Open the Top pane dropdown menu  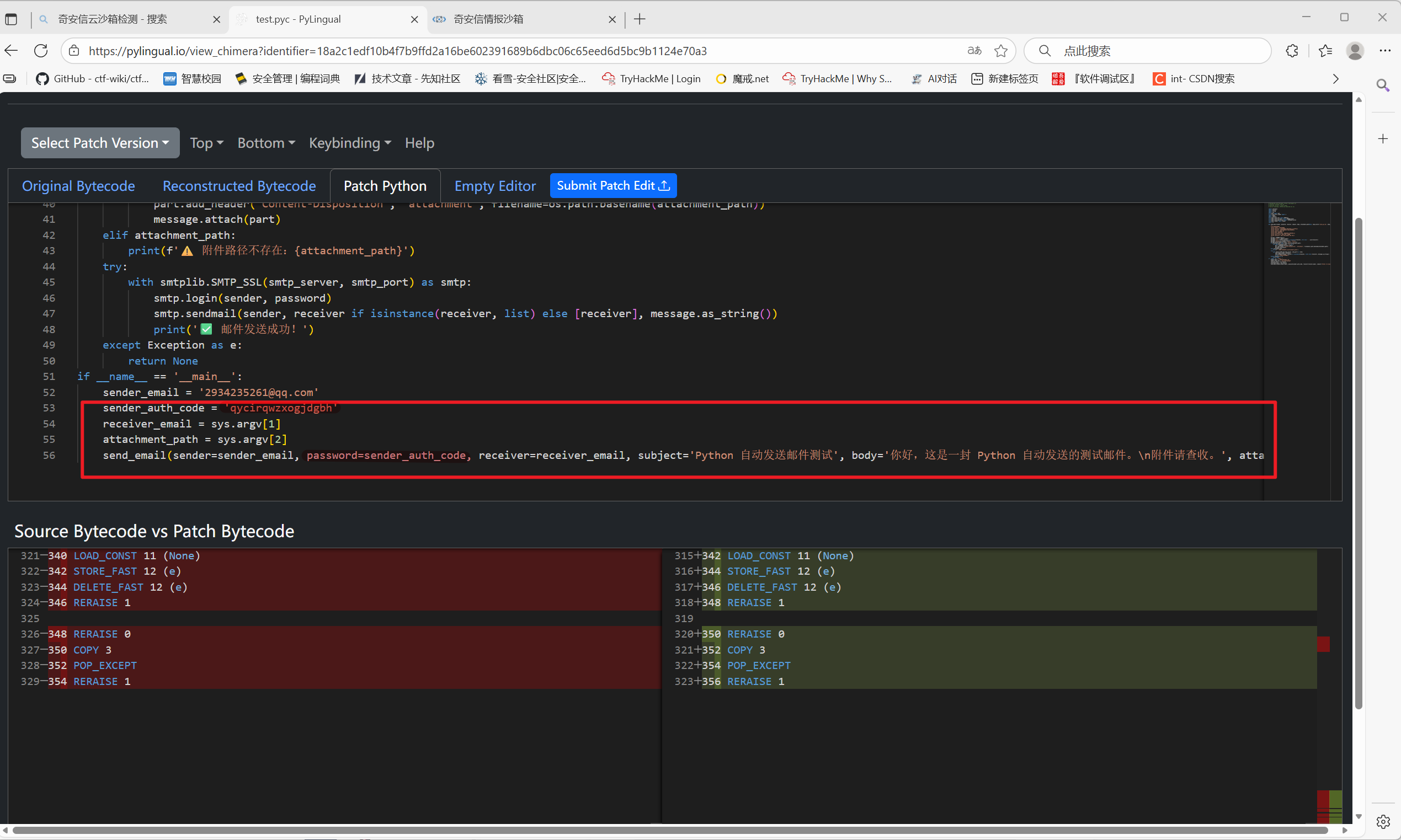[x=206, y=143]
